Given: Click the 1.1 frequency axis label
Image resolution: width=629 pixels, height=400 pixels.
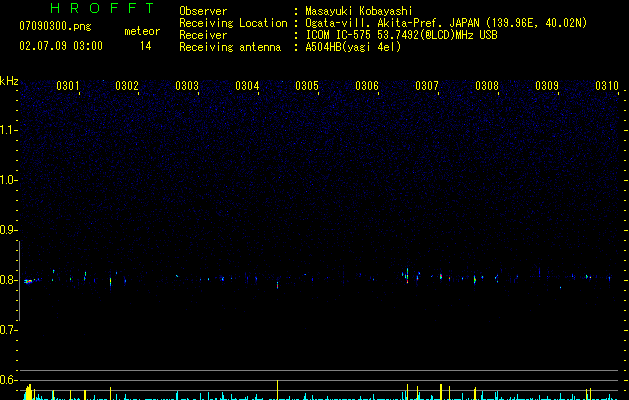Looking at the screenshot, I should point(7,130).
